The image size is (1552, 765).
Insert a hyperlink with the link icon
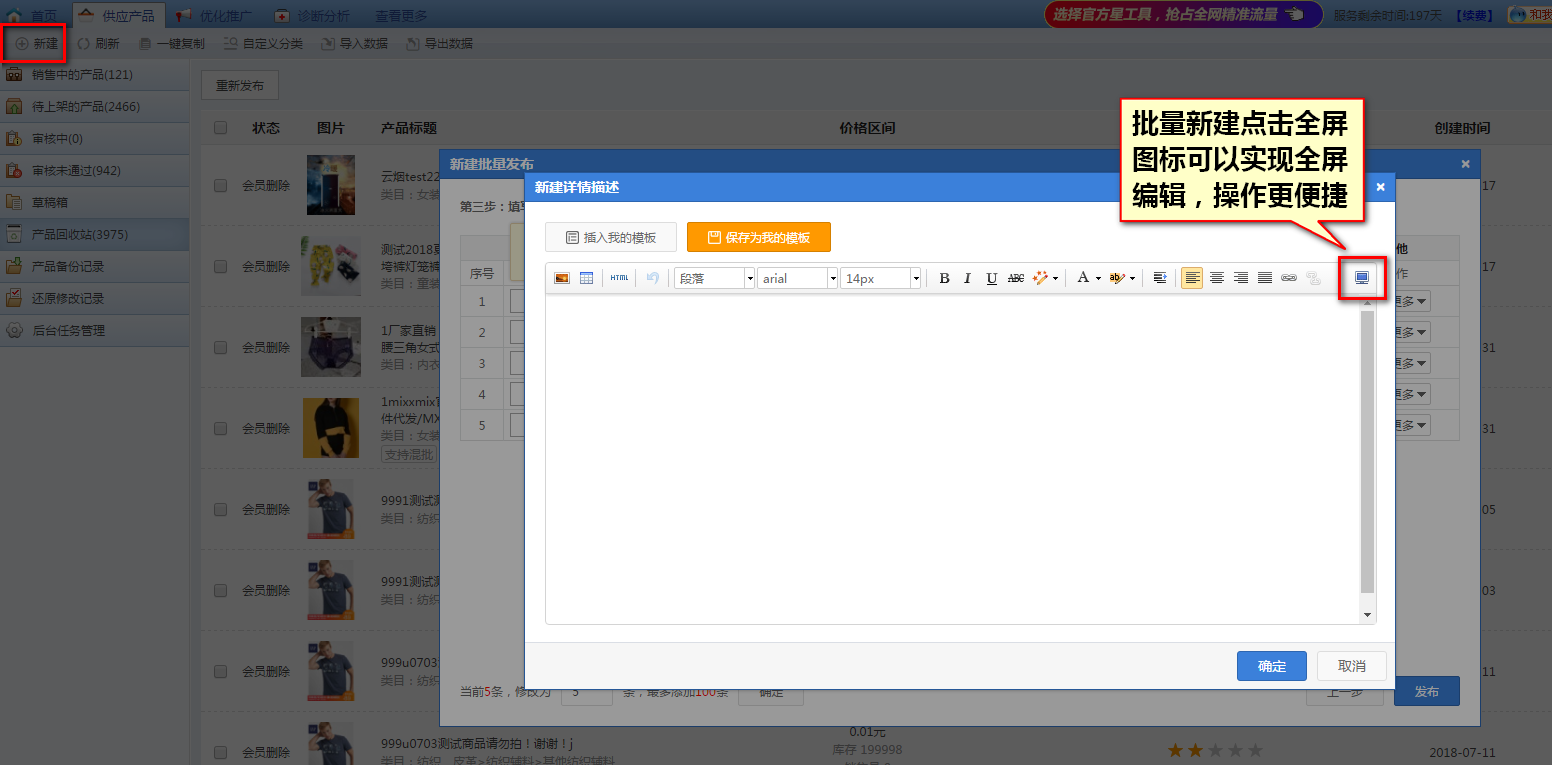[1289, 278]
